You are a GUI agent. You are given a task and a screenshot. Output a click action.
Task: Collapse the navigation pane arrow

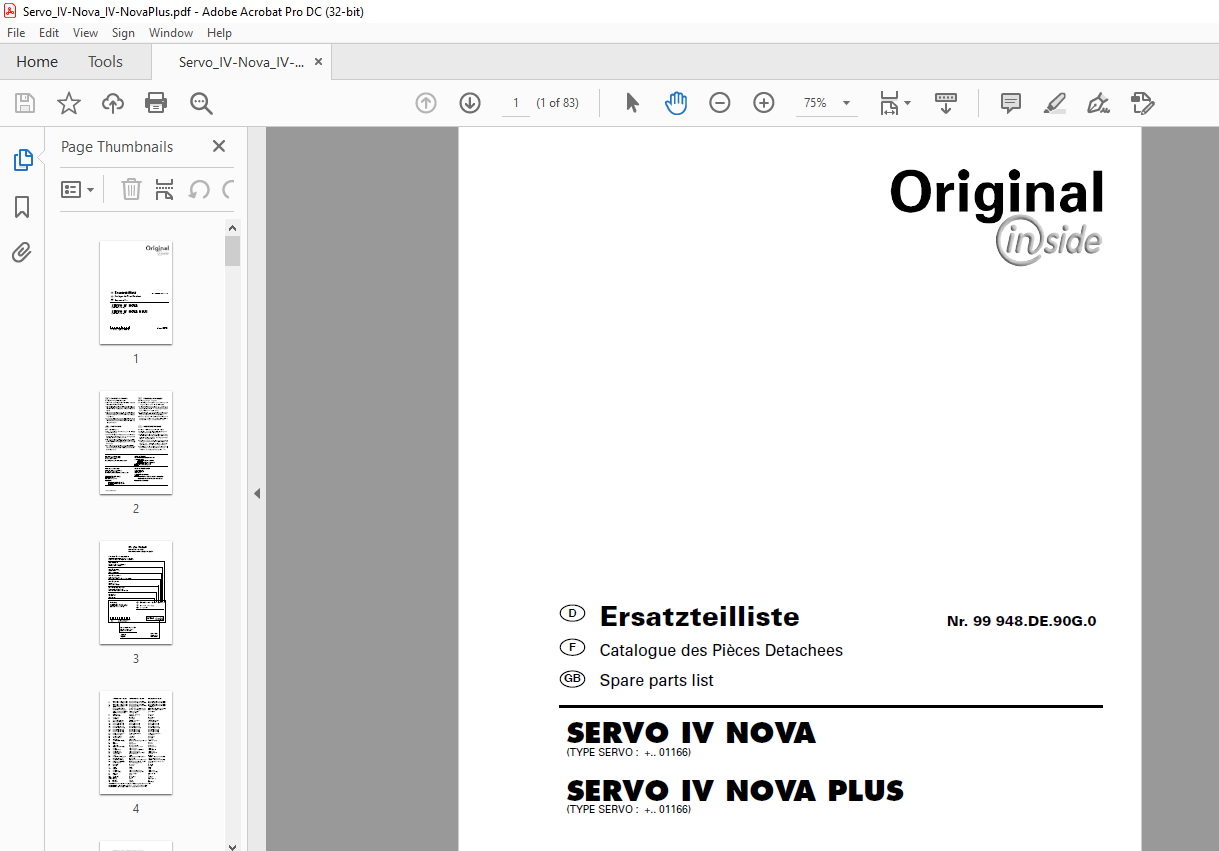[257, 493]
